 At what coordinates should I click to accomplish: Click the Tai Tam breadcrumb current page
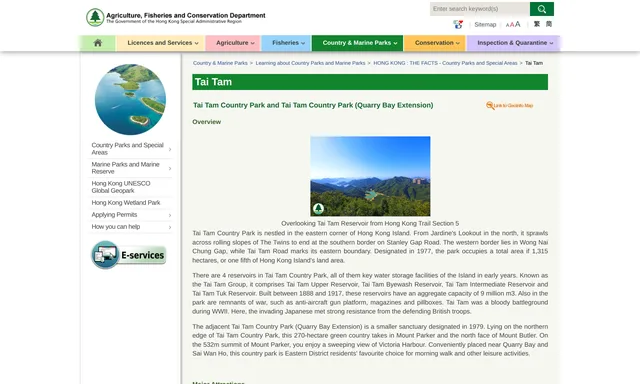click(534, 63)
